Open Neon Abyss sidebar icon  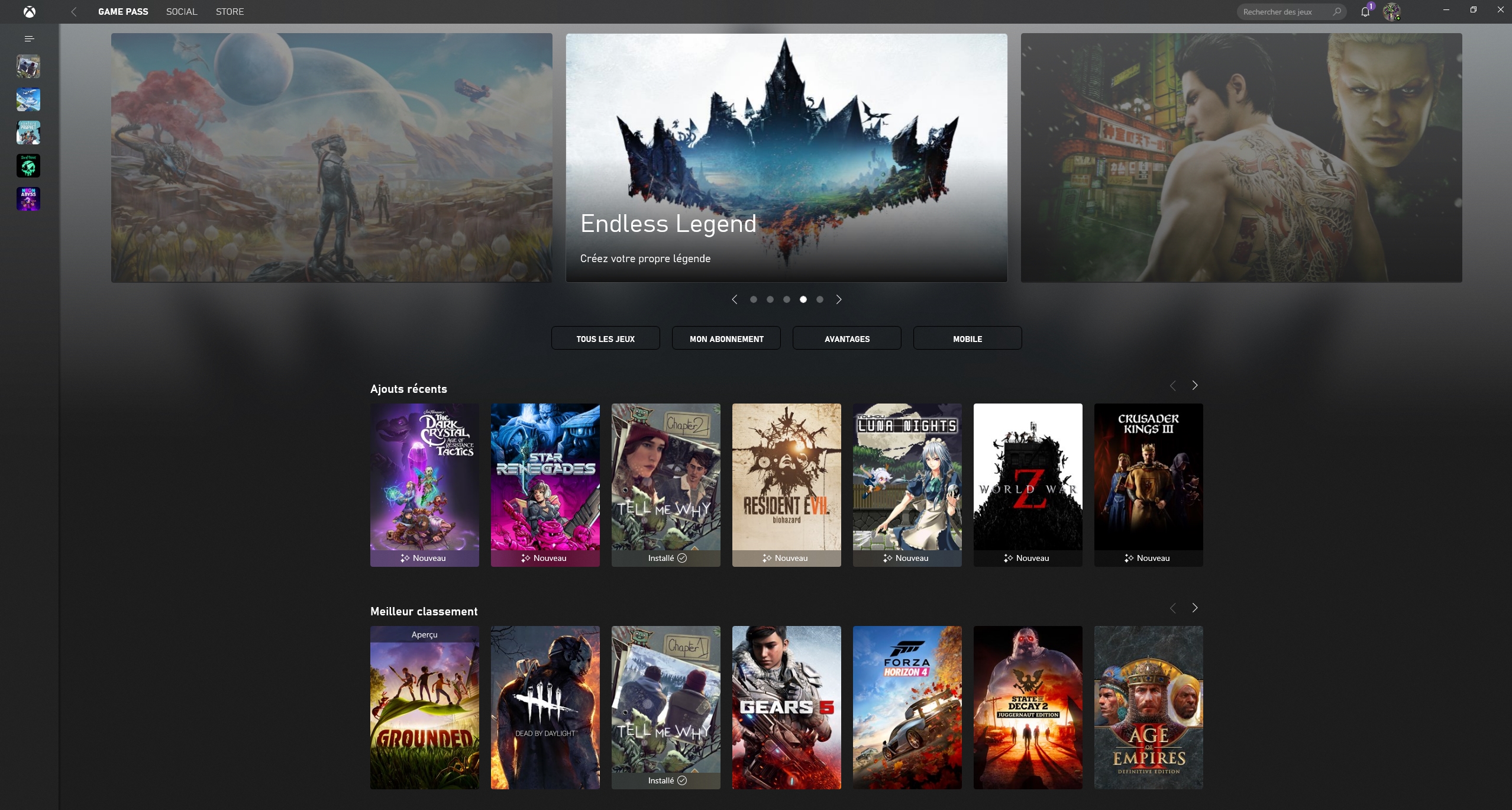[x=28, y=199]
